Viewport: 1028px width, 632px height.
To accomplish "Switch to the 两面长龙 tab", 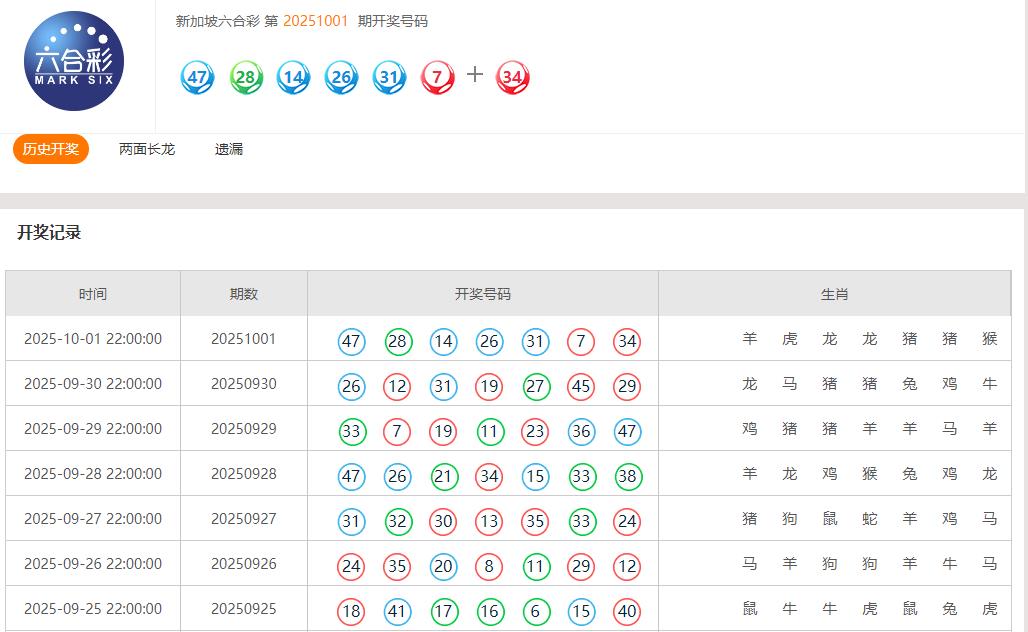I will (147, 149).
